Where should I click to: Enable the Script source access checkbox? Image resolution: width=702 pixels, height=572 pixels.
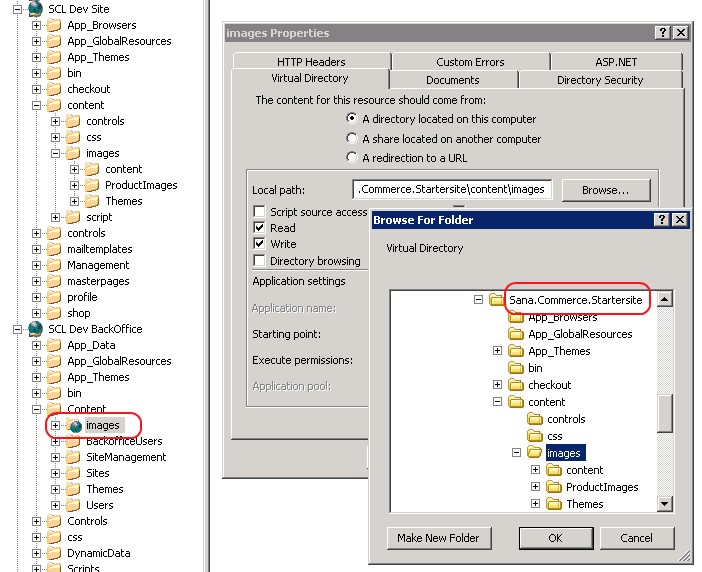260,212
